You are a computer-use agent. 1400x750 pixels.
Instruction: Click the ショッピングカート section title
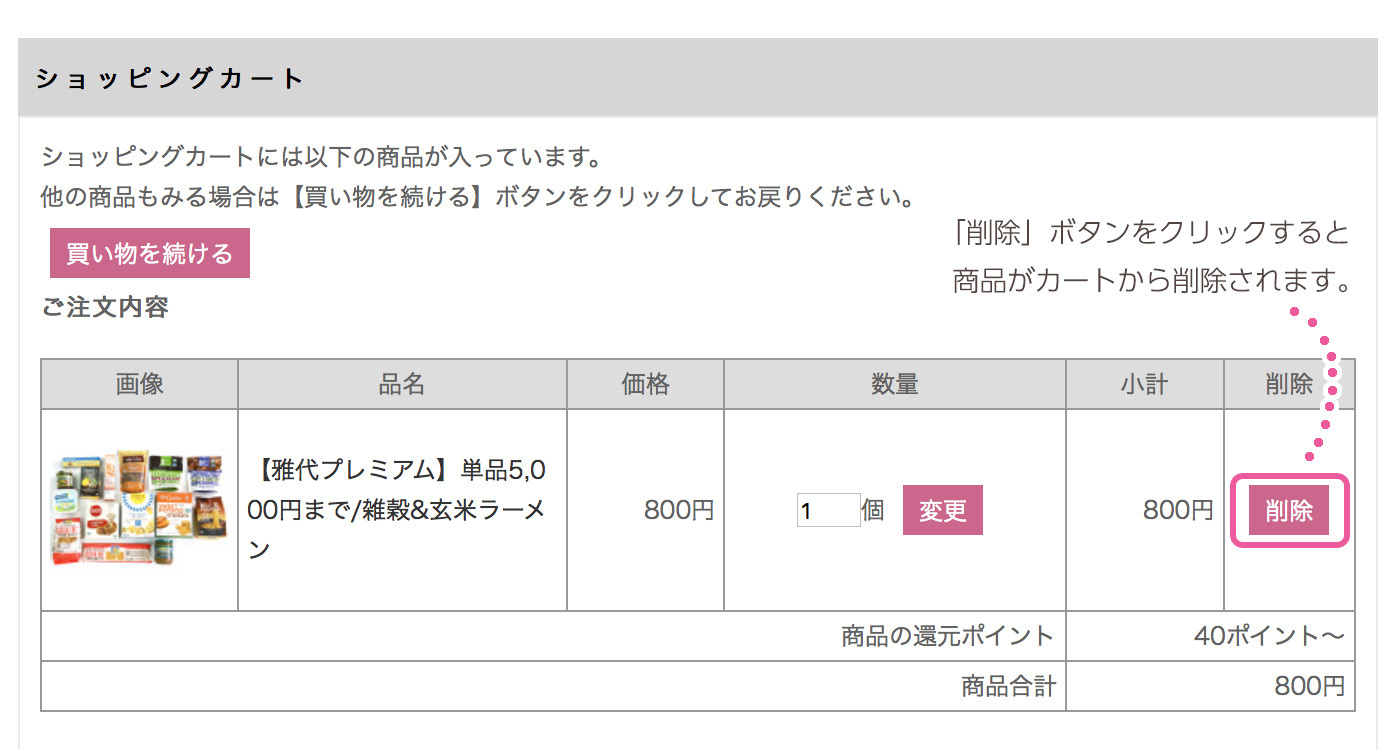pyautogui.click(x=170, y=79)
